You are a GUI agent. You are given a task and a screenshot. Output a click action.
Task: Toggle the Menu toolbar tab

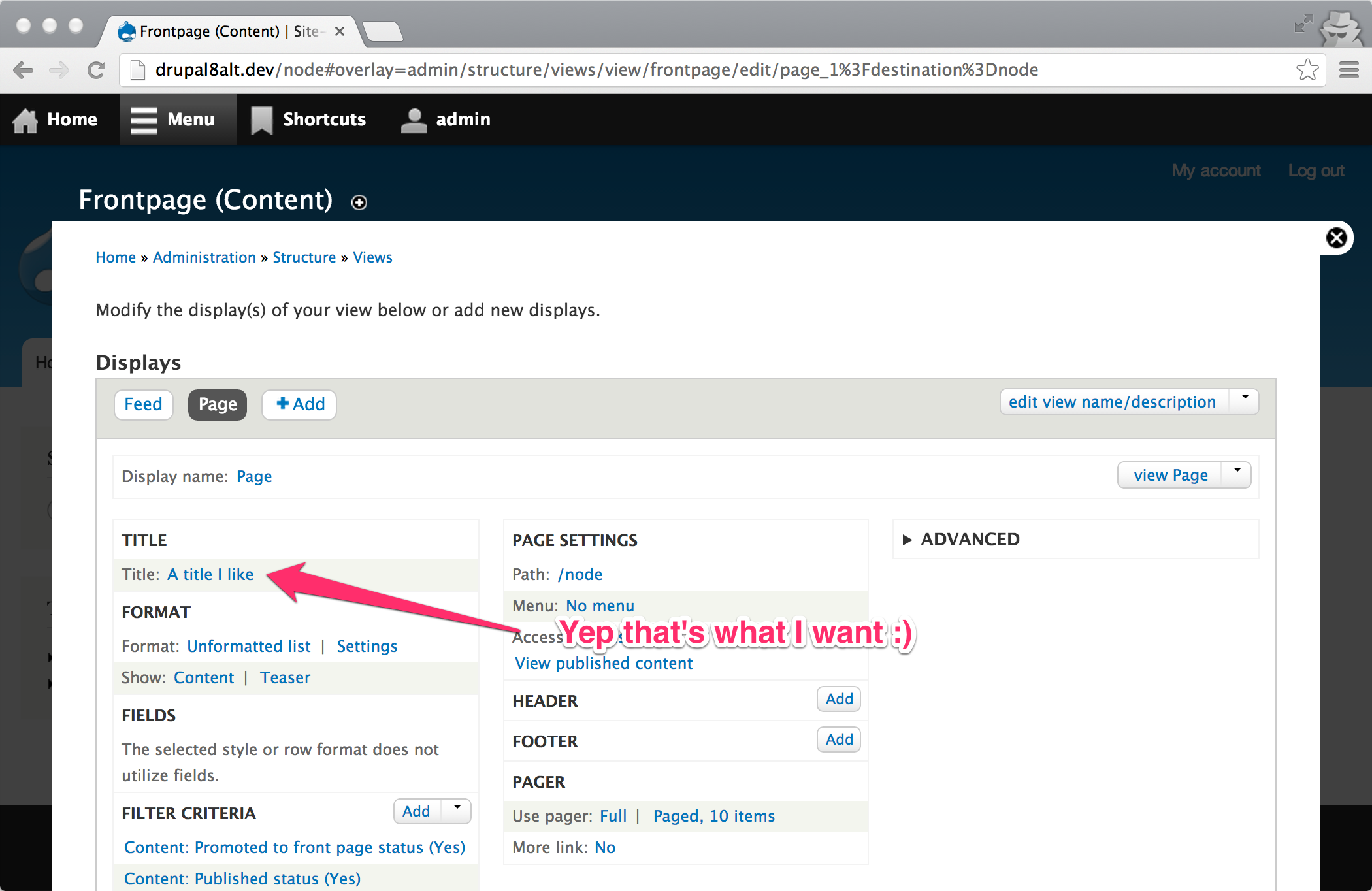click(178, 120)
